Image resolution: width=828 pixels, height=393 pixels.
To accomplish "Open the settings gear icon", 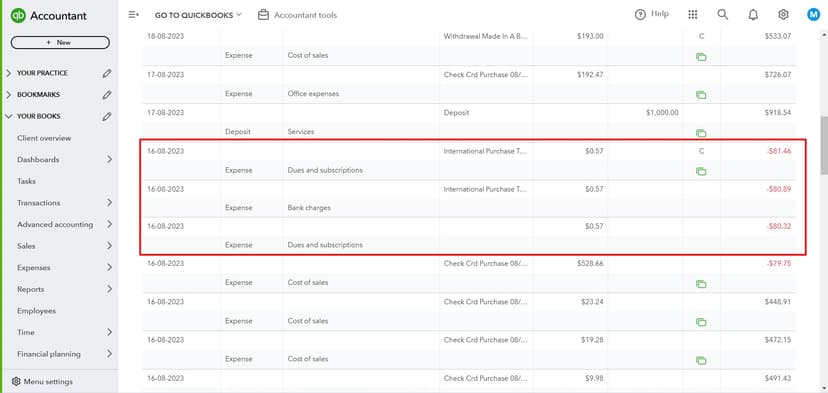I will [x=783, y=15].
